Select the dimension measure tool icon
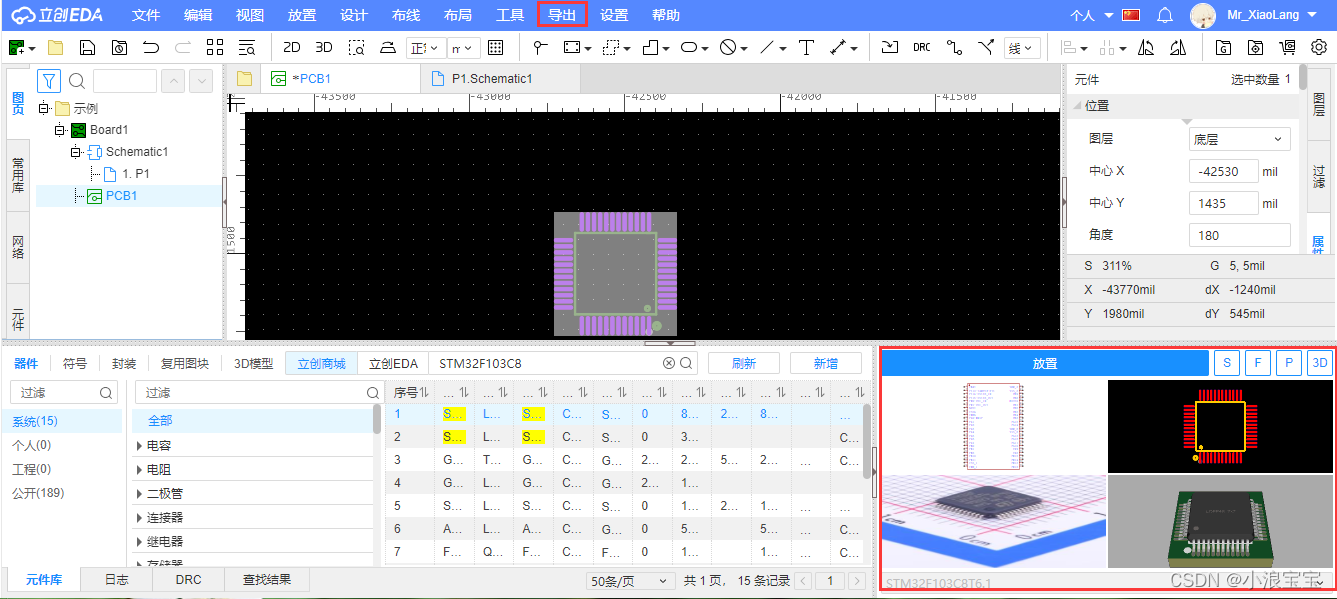Image resolution: width=1337 pixels, height=599 pixels. 841,48
